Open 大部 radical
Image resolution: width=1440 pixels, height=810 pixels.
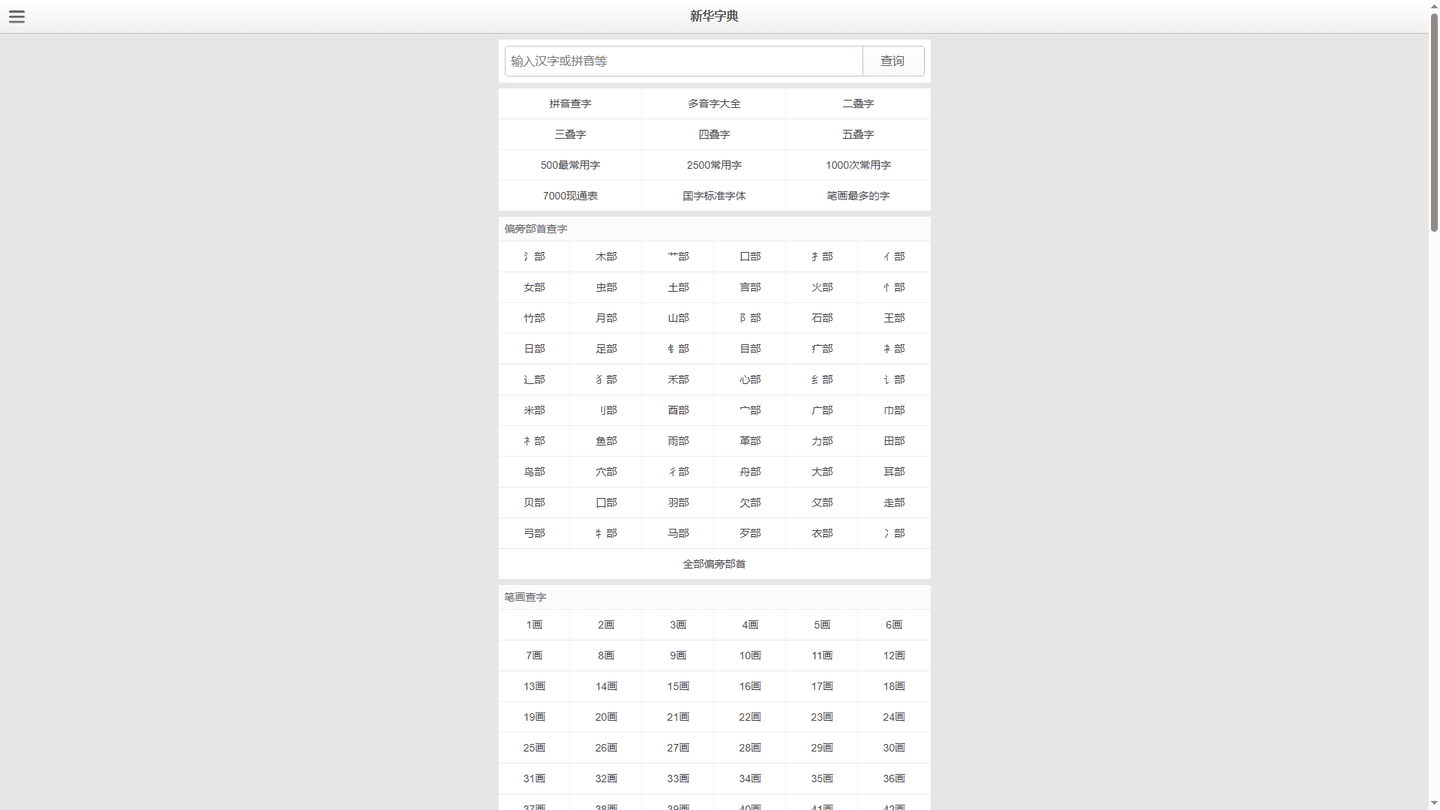coord(822,472)
